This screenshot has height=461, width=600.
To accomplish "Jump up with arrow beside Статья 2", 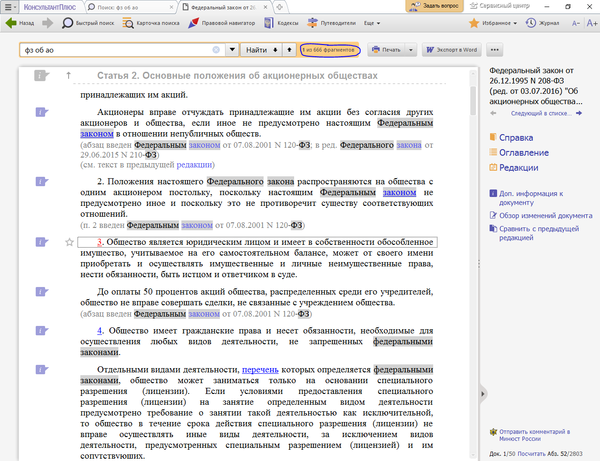I will tap(68, 75).
